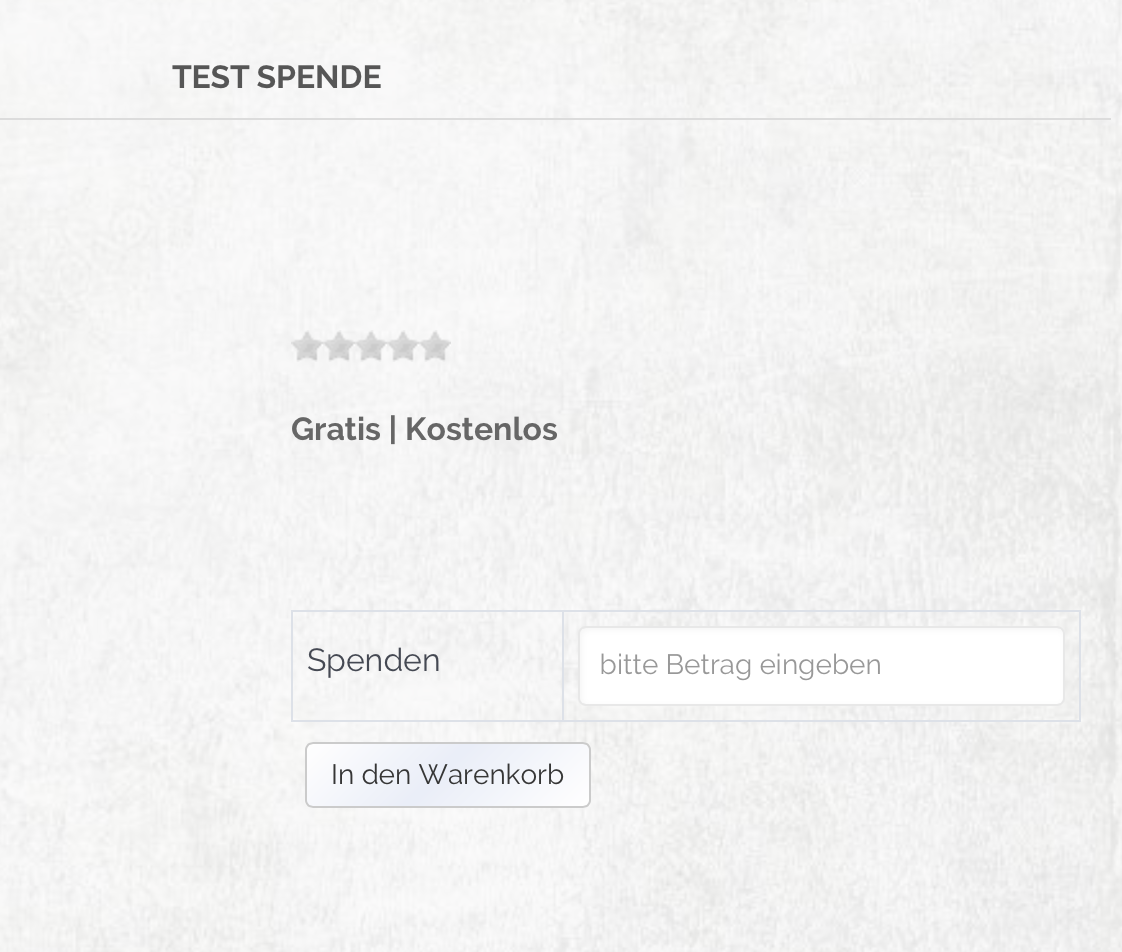Give a four-star rating
Image resolution: width=1122 pixels, height=952 pixels.
pos(403,347)
